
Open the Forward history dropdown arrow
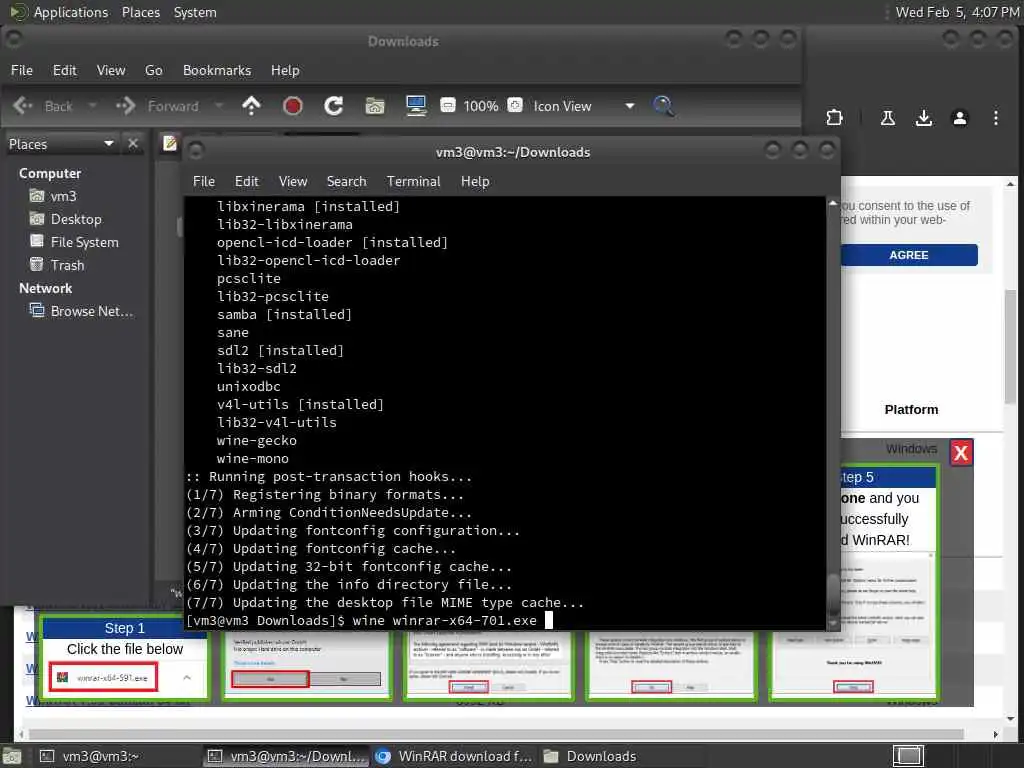(219, 106)
